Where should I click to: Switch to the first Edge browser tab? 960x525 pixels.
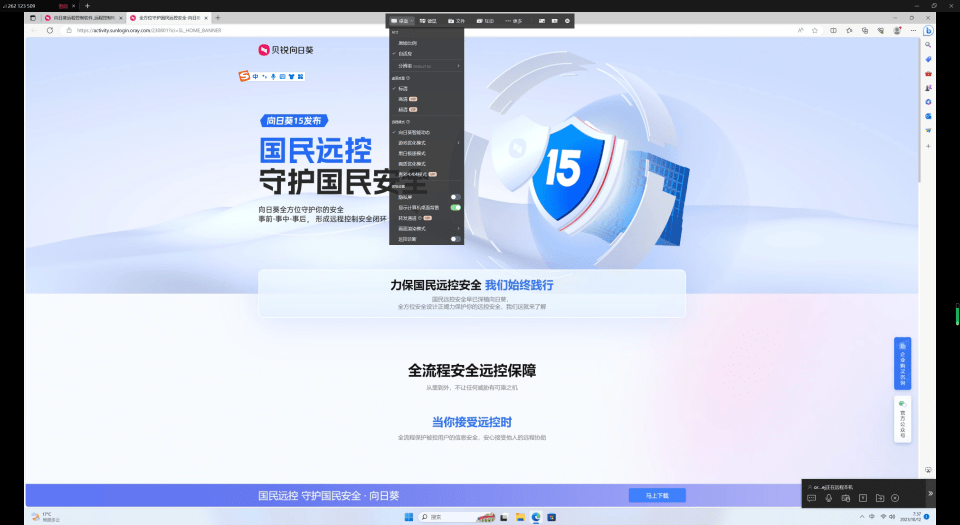(81, 18)
